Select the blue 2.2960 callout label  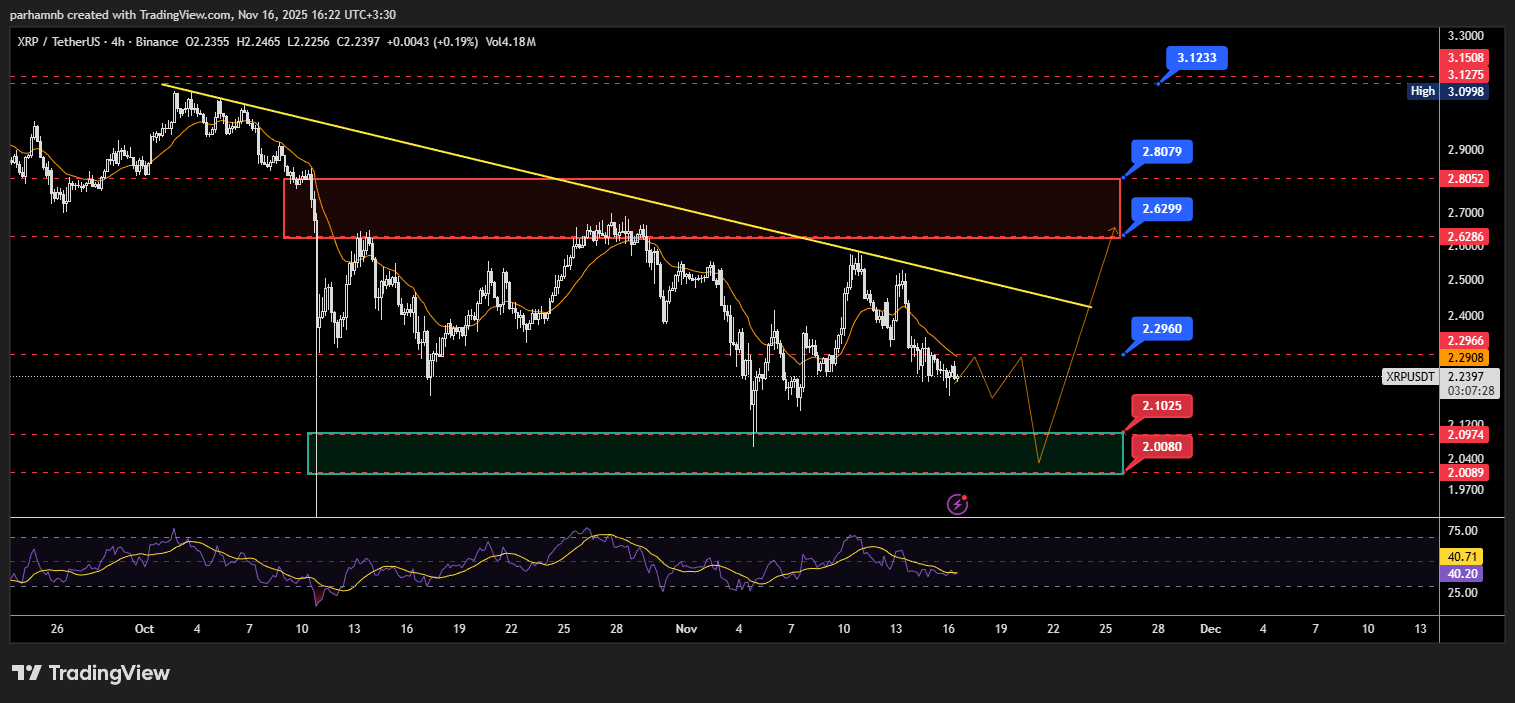[1162, 328]
